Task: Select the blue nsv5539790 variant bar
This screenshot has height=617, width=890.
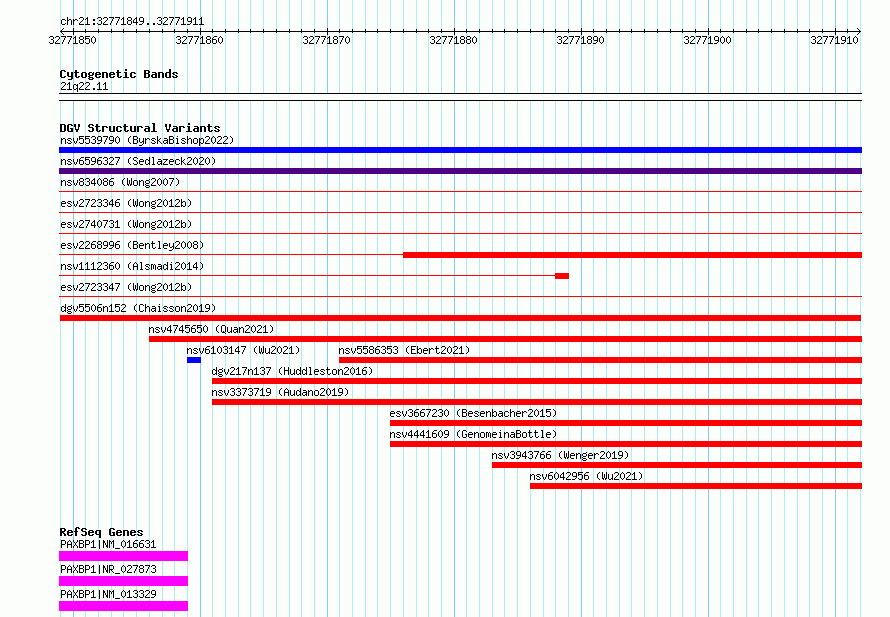Action: click(x=460, y=150)
